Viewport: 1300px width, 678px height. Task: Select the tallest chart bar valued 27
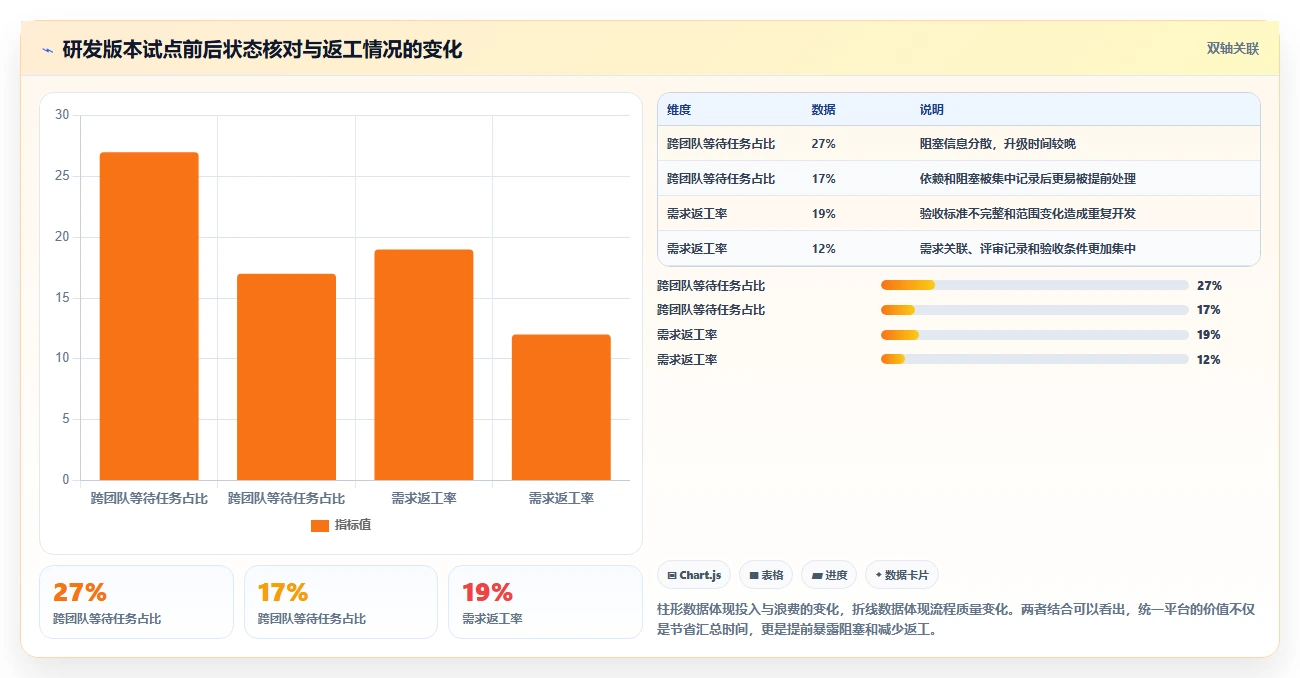click(x=149, y=316)
